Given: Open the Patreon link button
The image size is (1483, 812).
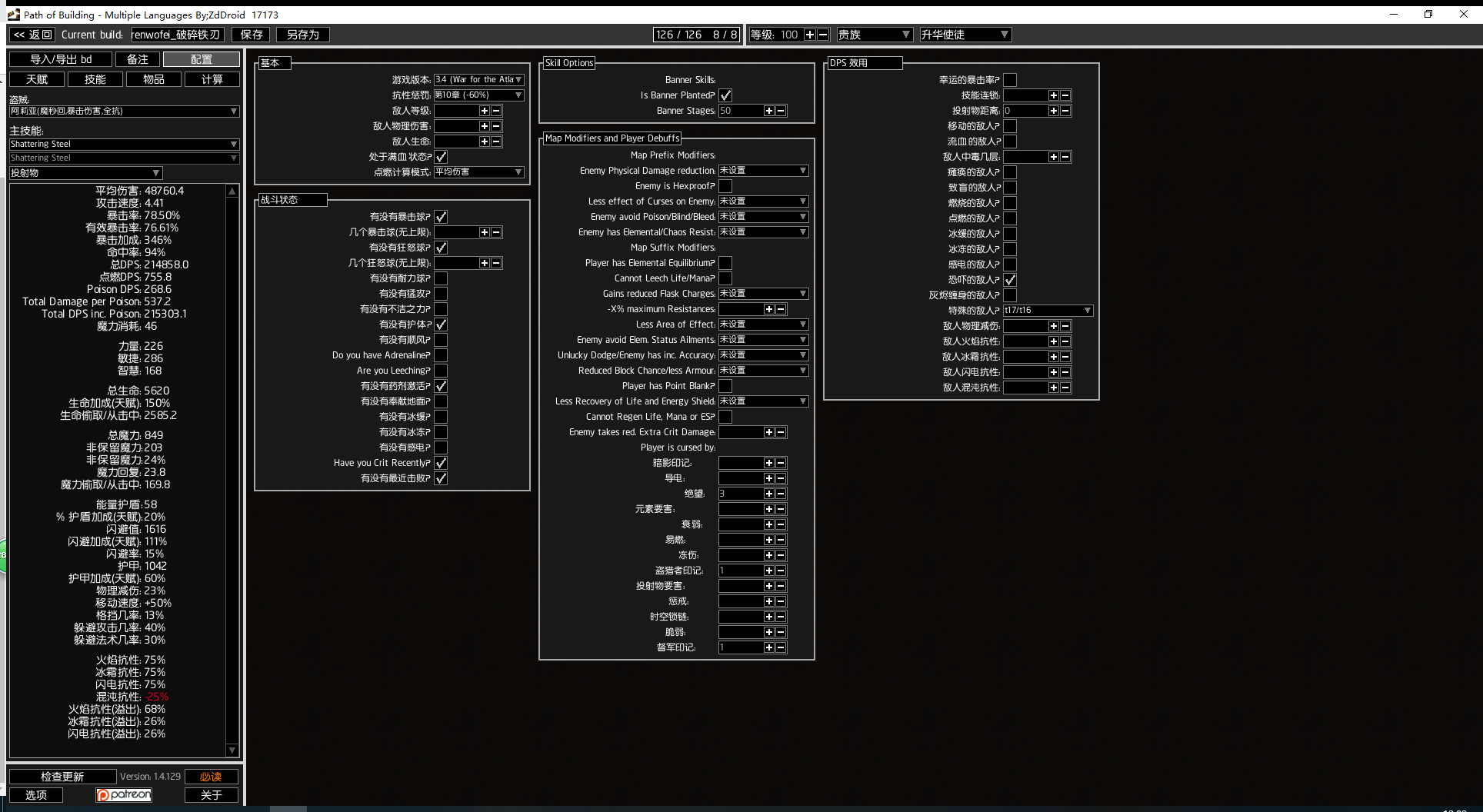Looking at the screenshot, I should point(124,795).
